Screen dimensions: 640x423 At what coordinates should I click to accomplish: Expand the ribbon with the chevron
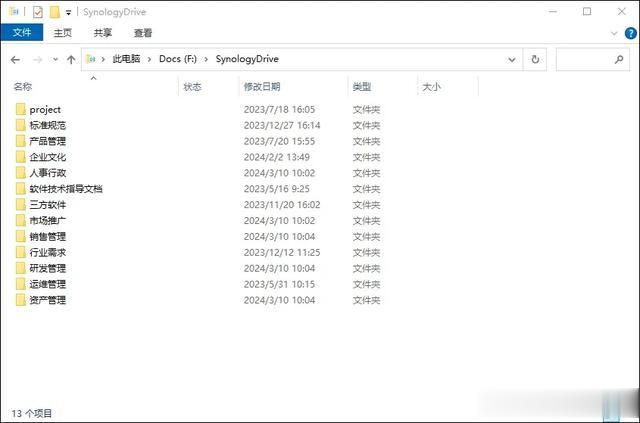coord(614,33)
